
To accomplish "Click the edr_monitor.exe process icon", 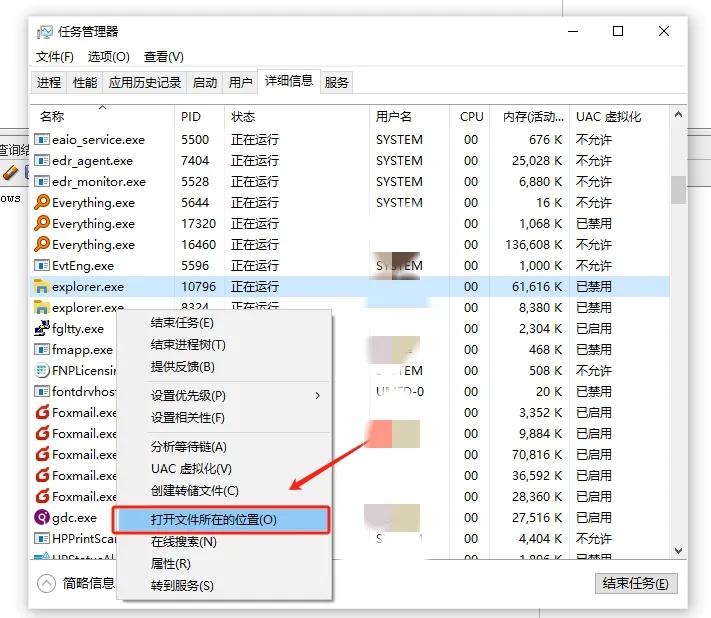I will (42, 181).
